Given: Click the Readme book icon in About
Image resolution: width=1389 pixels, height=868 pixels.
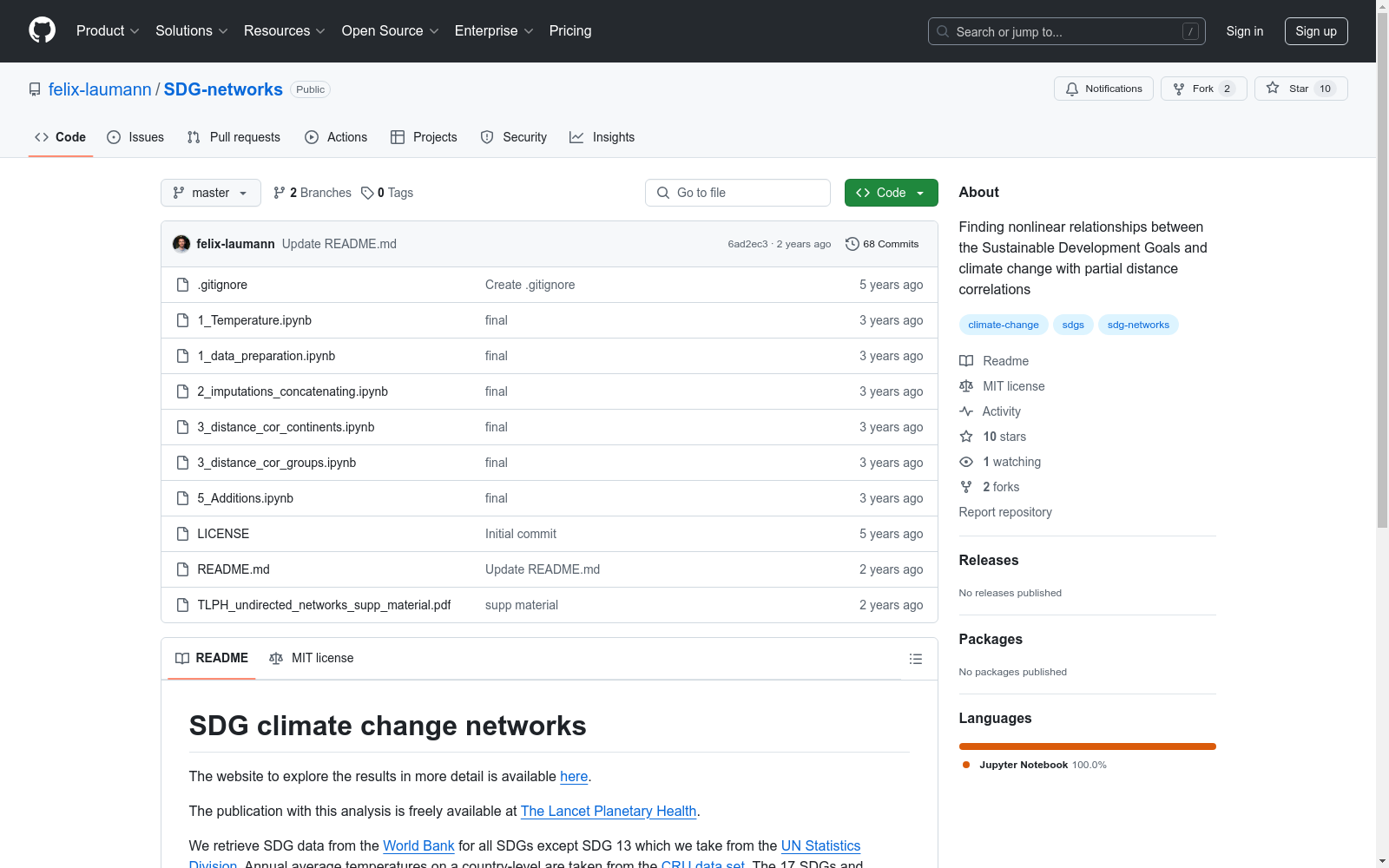Looking at the screenshot, I should (x=966, y=361).
